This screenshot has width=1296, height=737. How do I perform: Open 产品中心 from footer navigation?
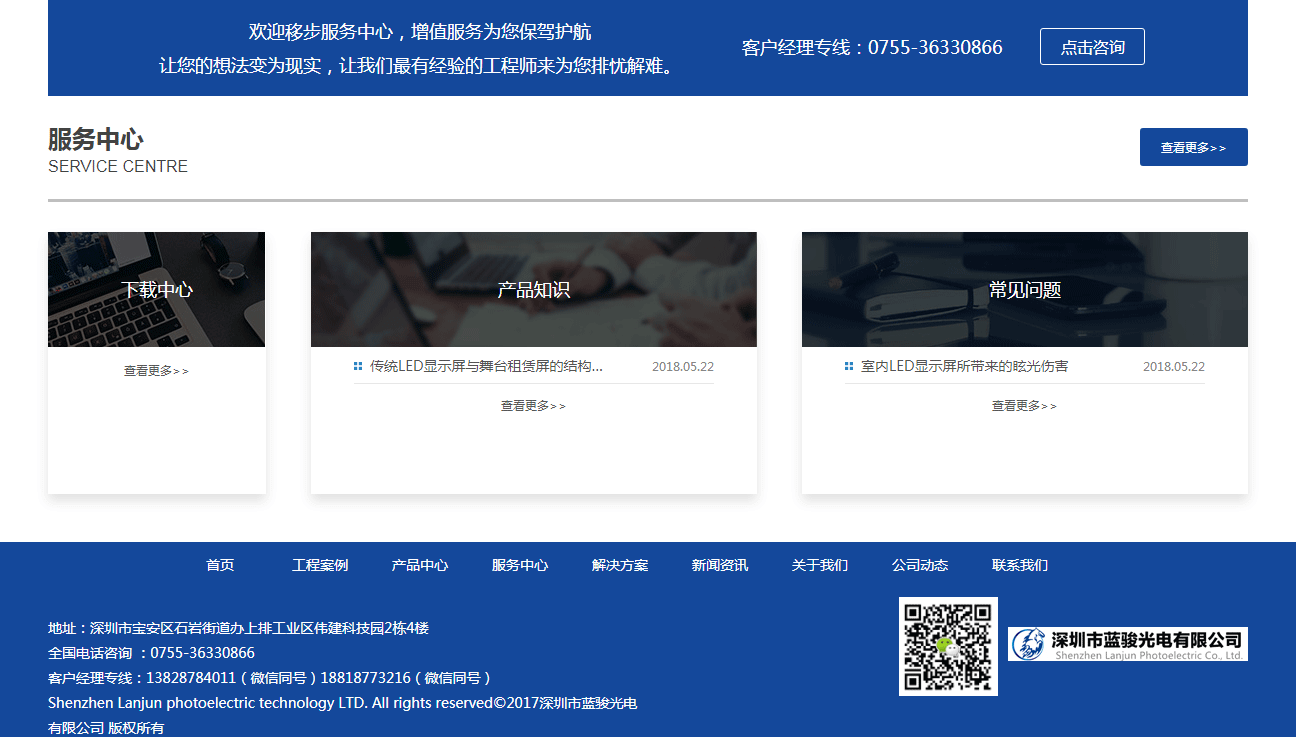[420, 565]
